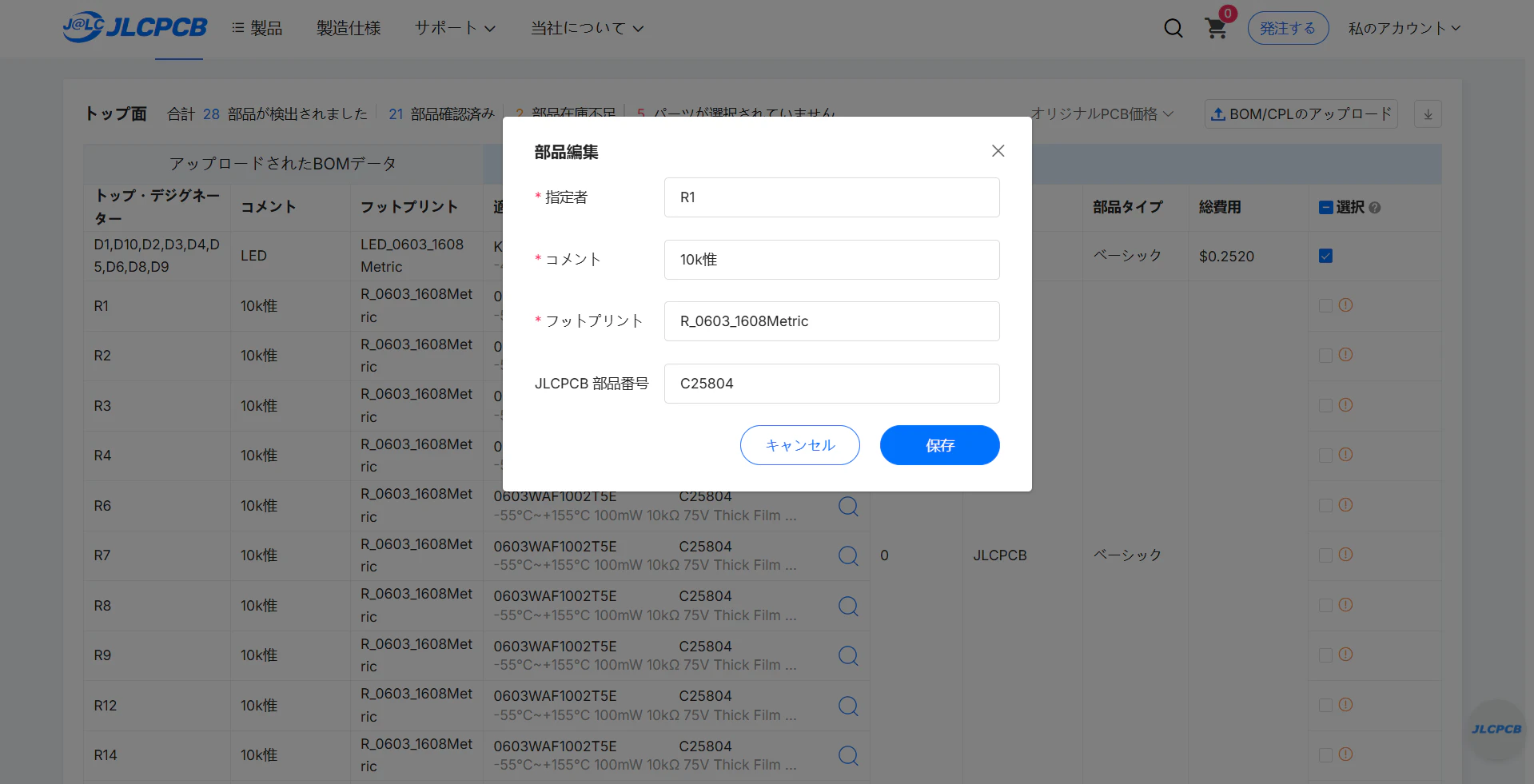
Task: Click warning icon in R6 row
Action: point(1345,505)
